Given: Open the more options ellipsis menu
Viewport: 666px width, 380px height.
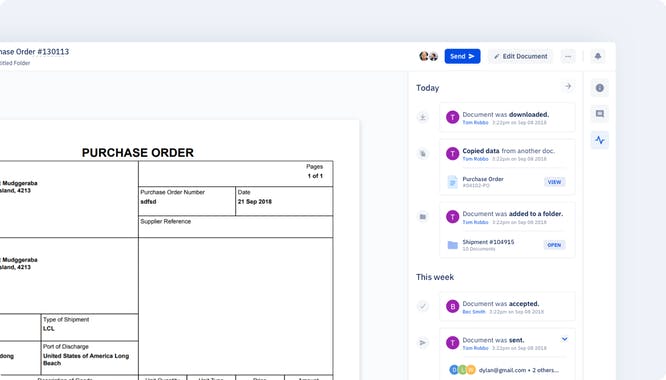Looking at the screenshot, I should (568, 56).
